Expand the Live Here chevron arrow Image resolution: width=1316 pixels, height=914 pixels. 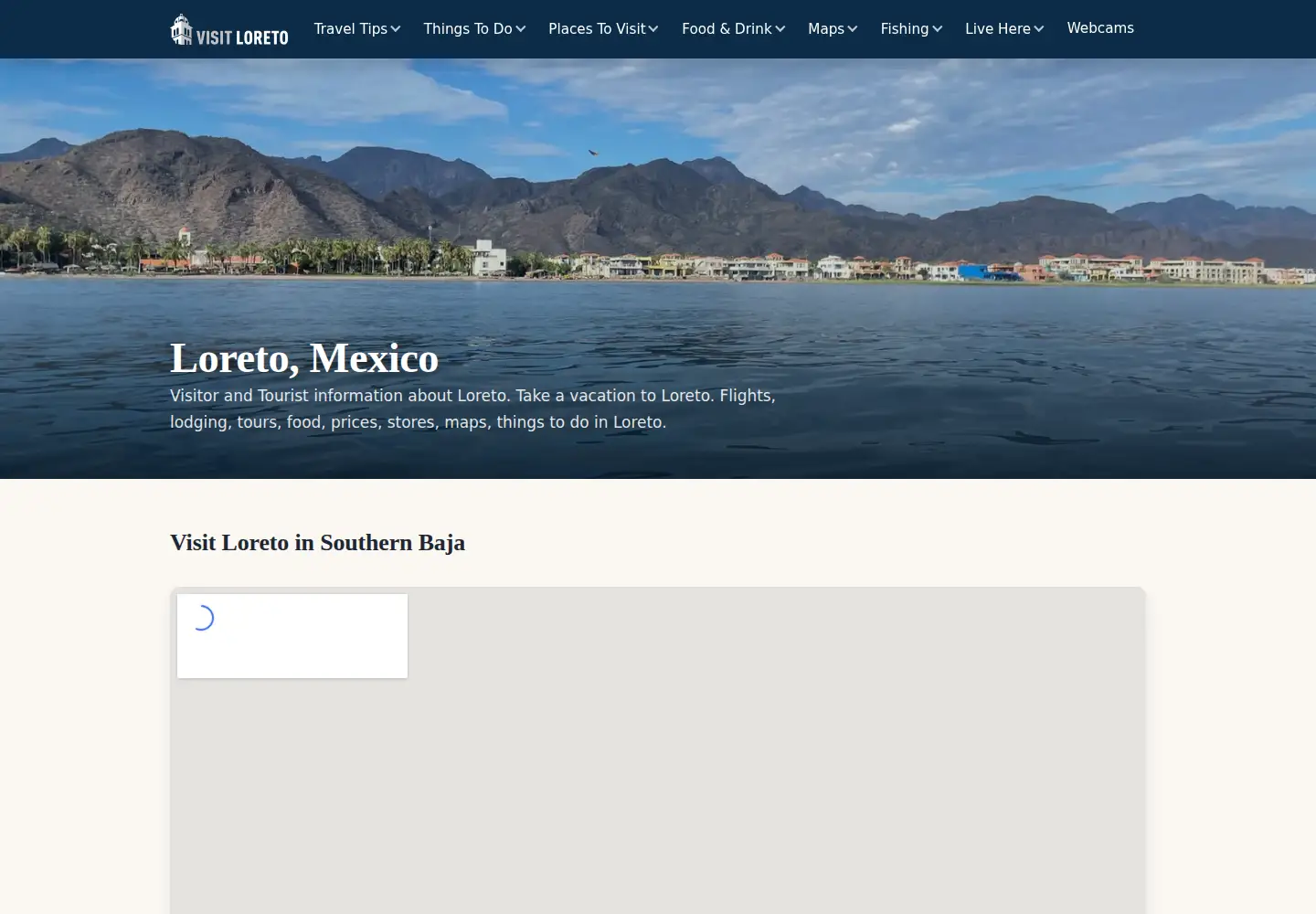tap(1039, 29)
